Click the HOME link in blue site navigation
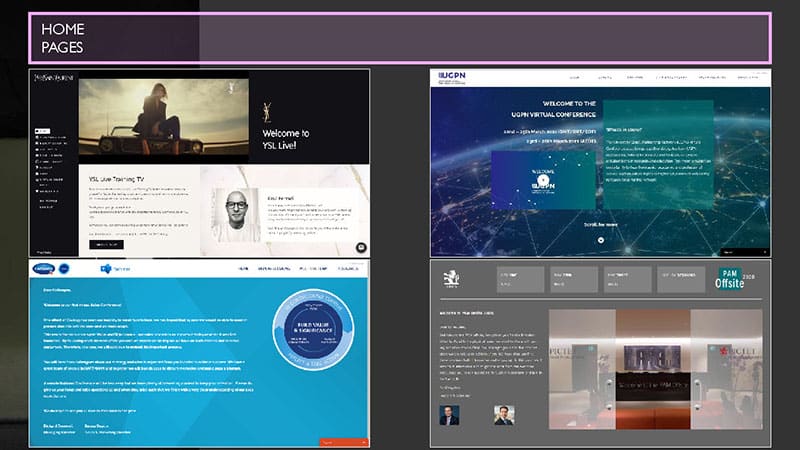The height and width of the screenshot is (450, 800). pos(243,270)
